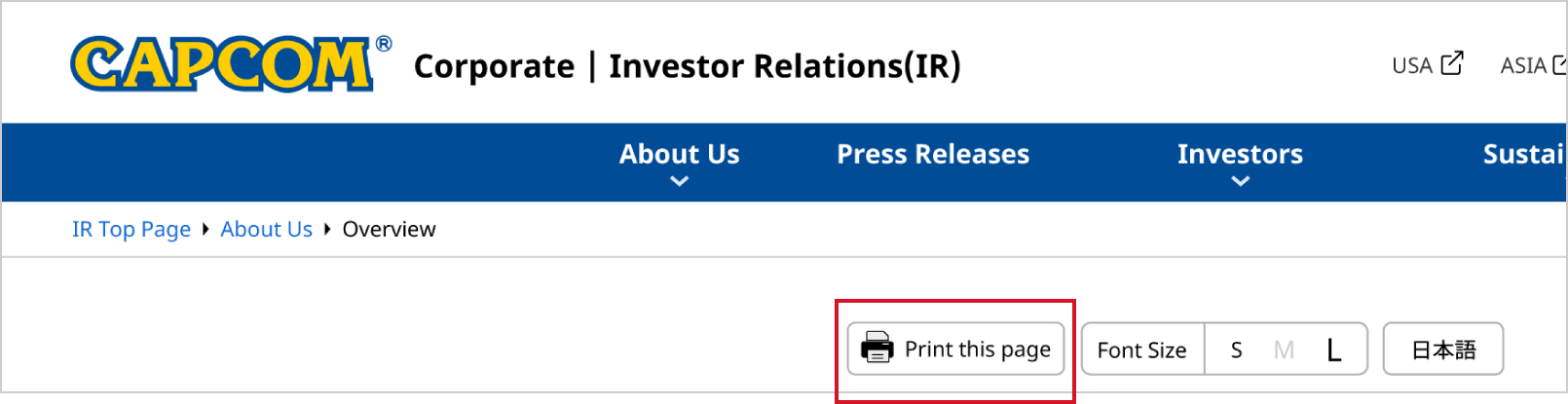Click the ASIA external link icon
Viewport: 1568px width, 404px height.
pyautogui.click(x=1559, y=64)
